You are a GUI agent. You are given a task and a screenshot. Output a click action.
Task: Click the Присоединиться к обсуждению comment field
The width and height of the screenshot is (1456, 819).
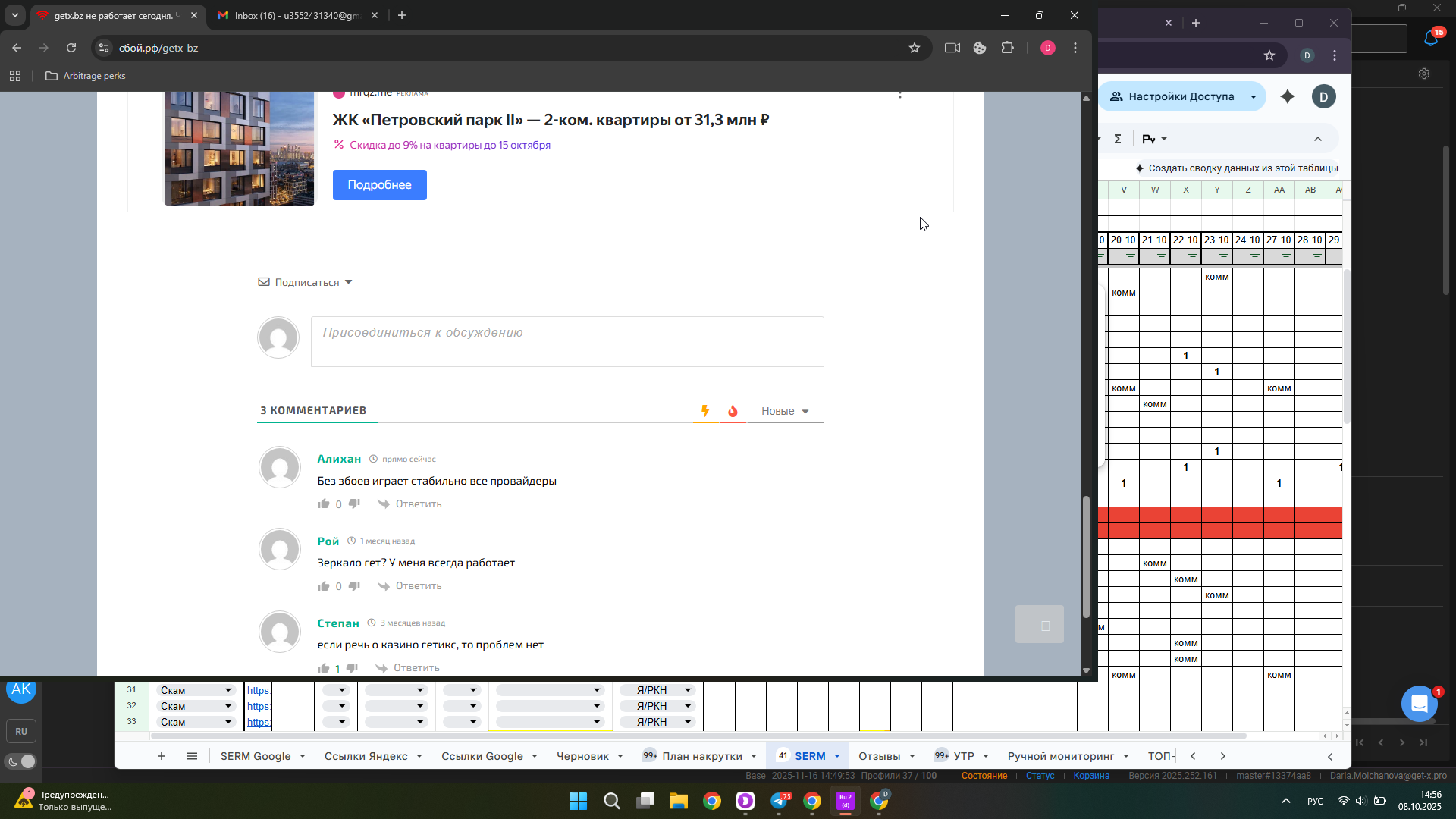coord(566,341)
